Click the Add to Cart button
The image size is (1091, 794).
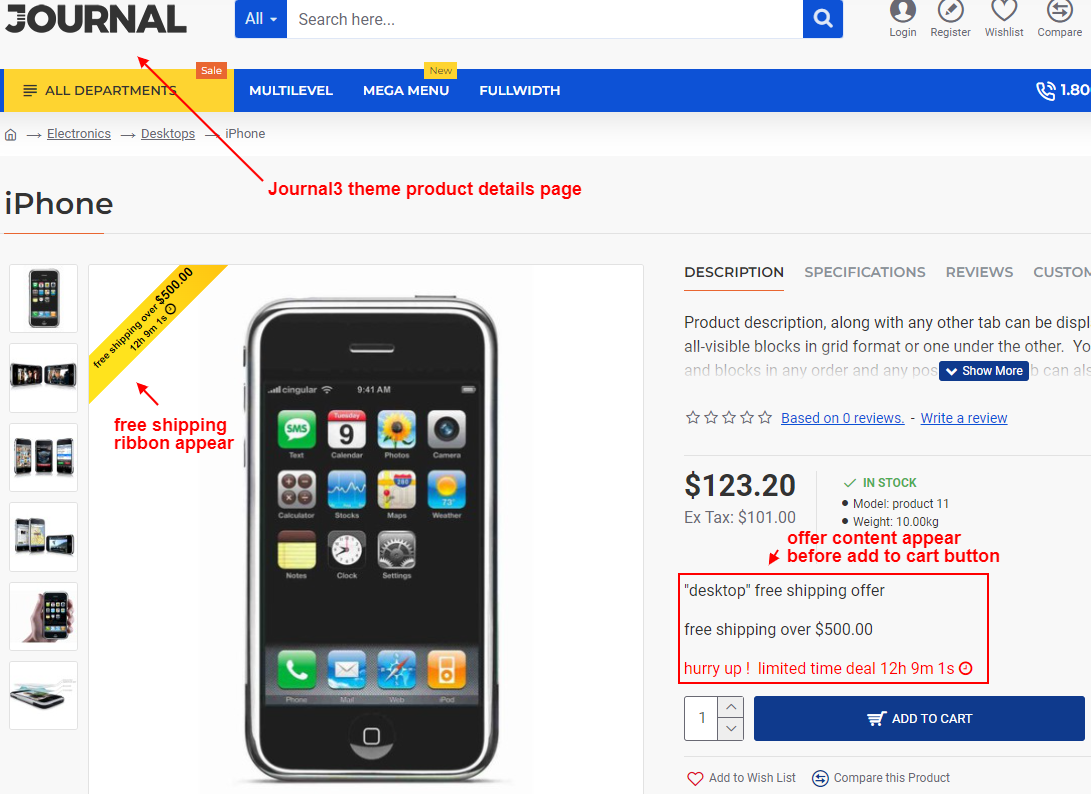pos(919,719)
